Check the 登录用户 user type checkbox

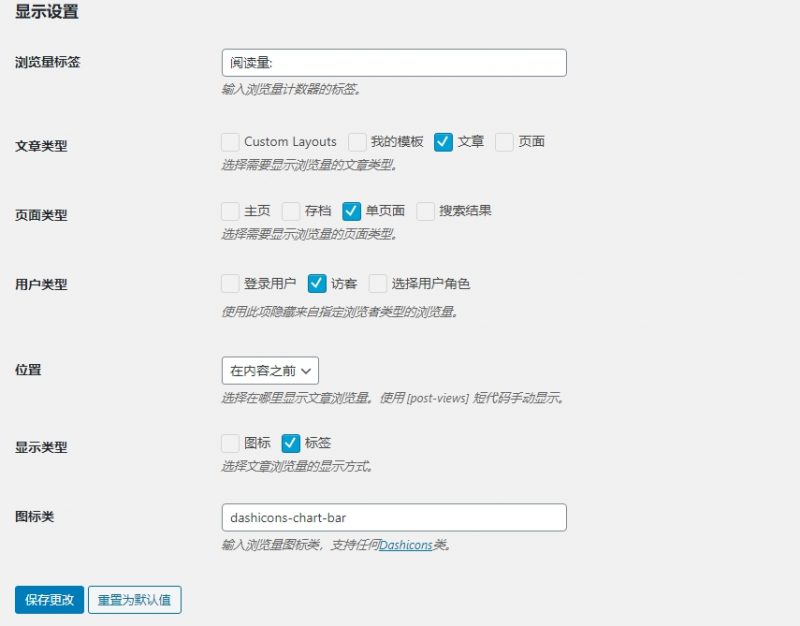230,284
